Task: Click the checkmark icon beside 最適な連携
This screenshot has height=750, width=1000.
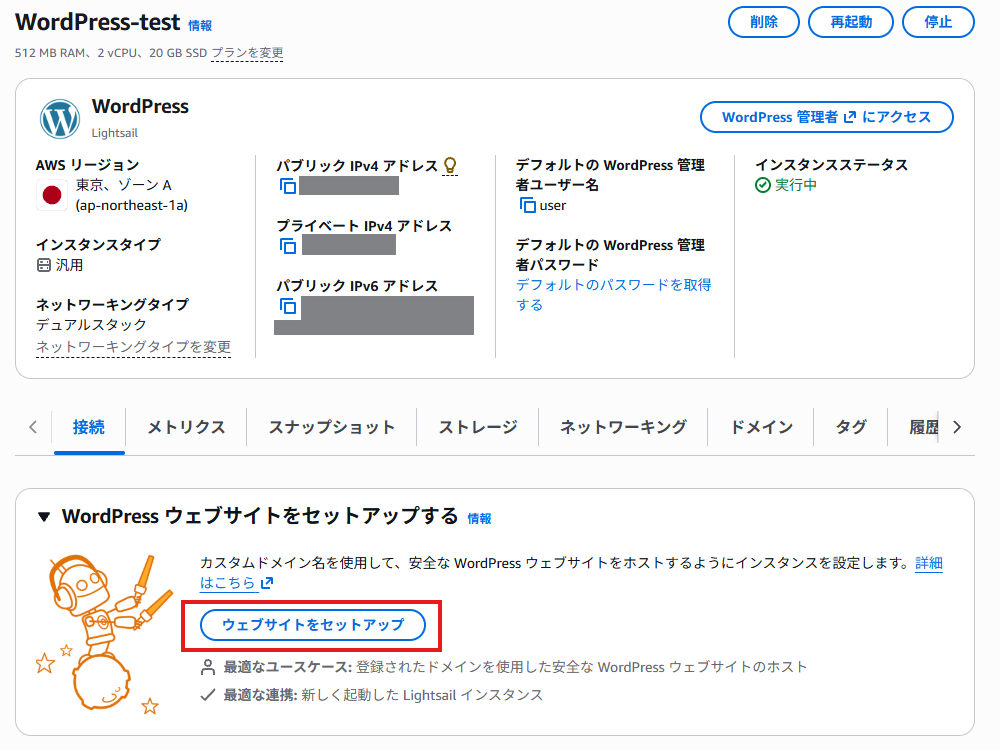Action: point(208,695)
